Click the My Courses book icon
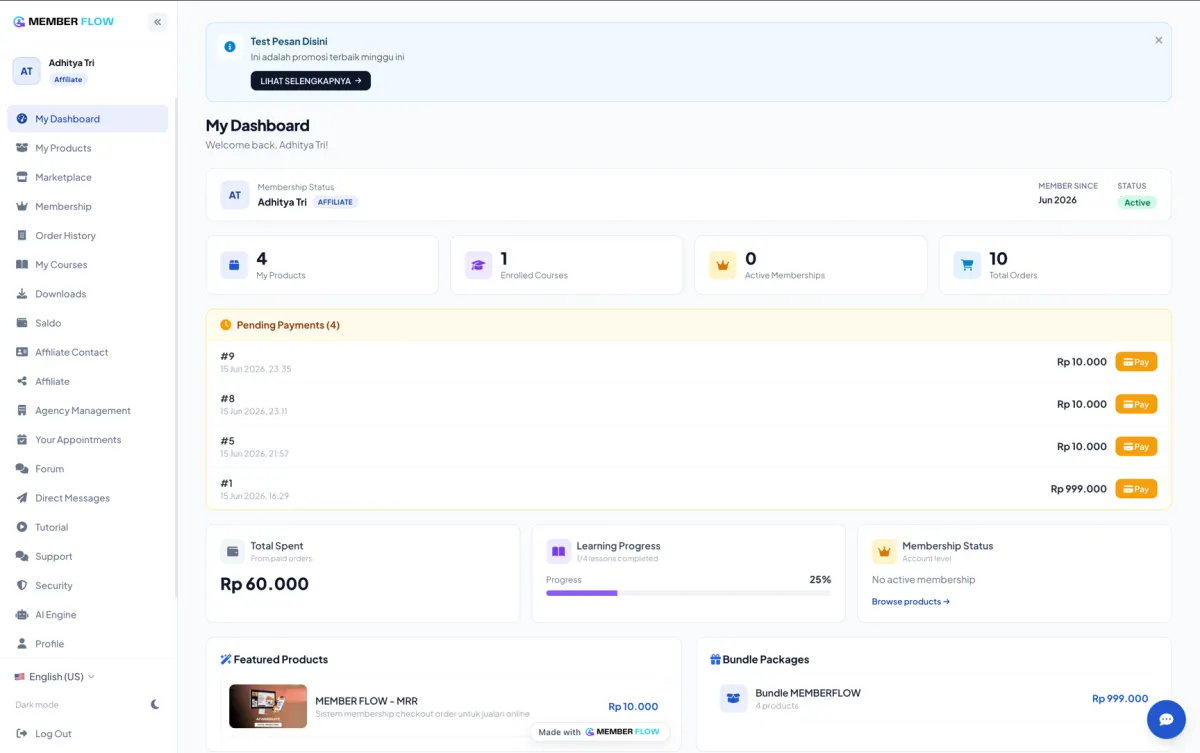 (22, 264)
